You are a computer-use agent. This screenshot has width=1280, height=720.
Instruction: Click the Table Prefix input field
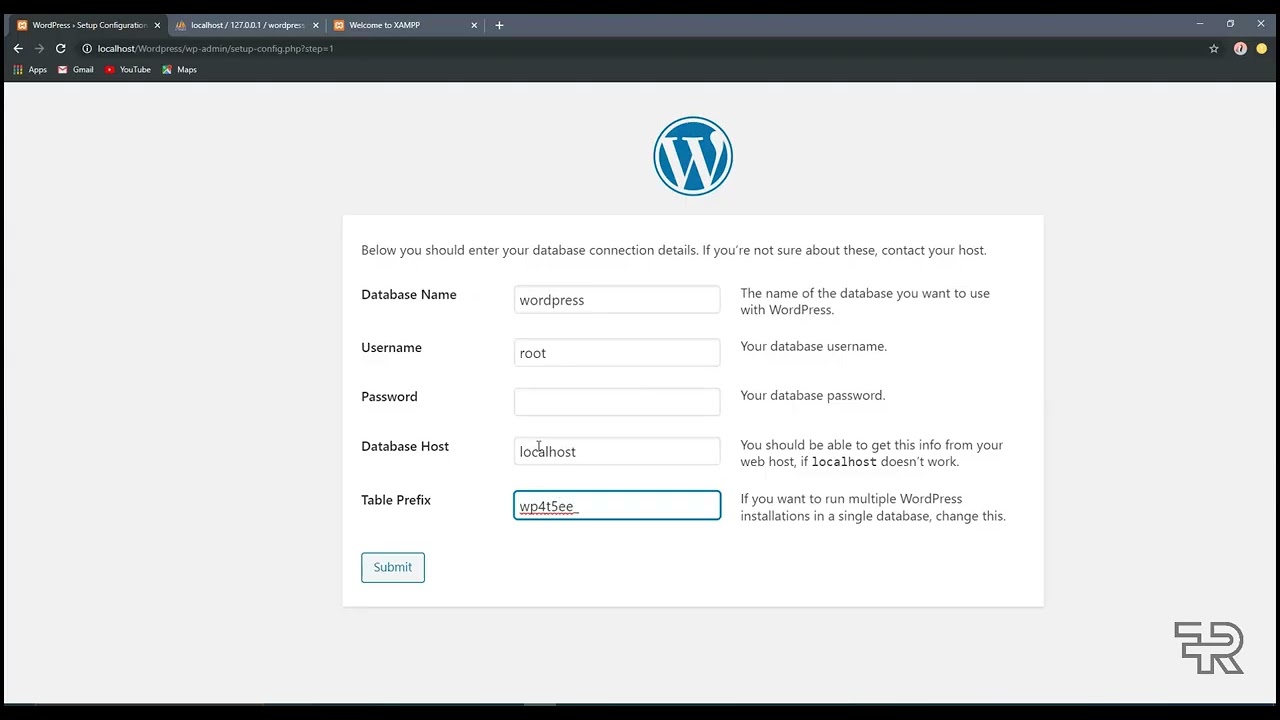617,506
